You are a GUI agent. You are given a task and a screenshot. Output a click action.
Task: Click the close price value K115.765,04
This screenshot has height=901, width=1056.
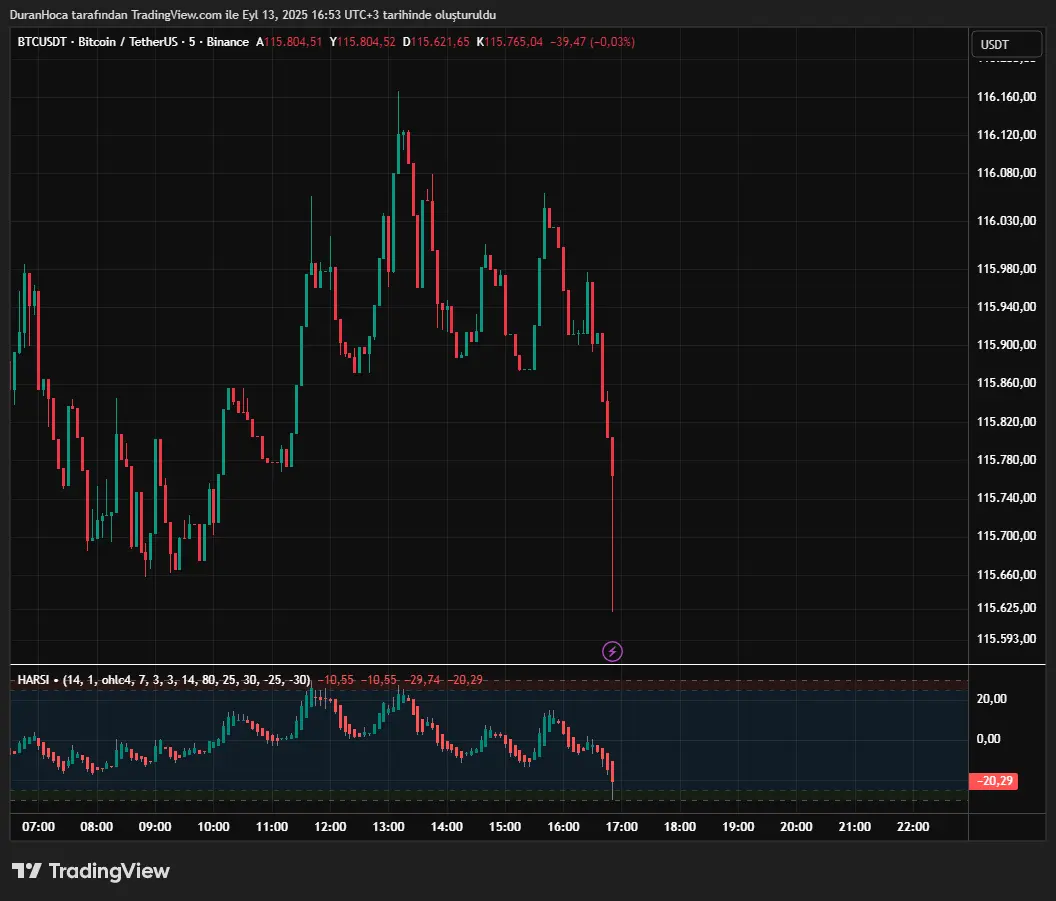pos(509,42)
